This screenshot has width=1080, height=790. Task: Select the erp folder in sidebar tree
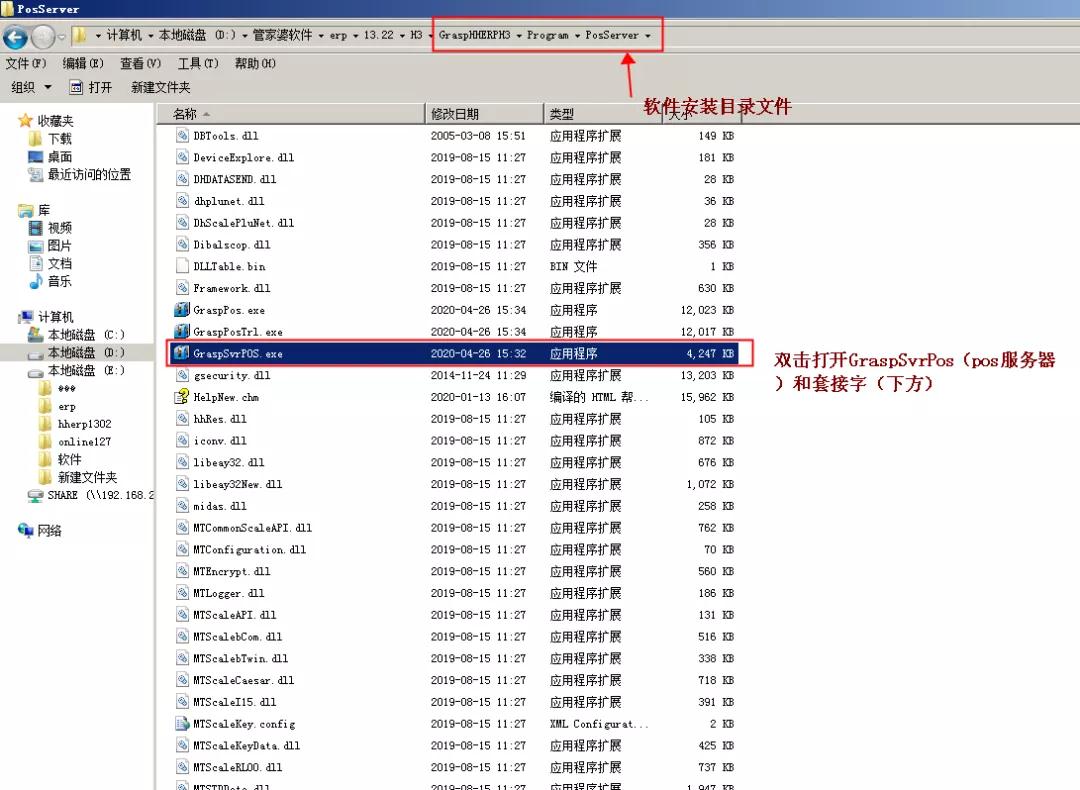pyautogui.click(x=67, y=406)
